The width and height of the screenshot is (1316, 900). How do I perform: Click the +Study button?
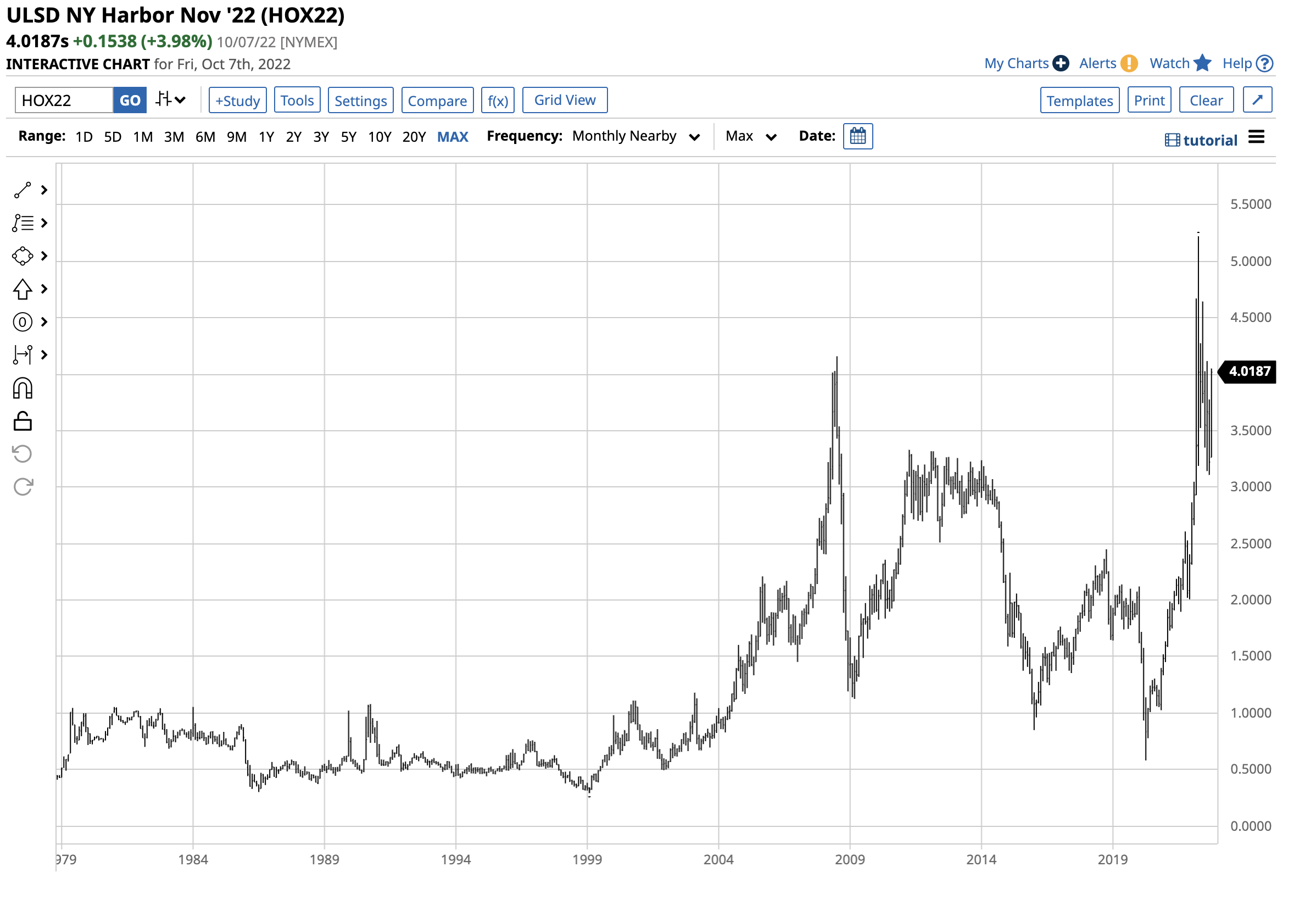point(237,101)
